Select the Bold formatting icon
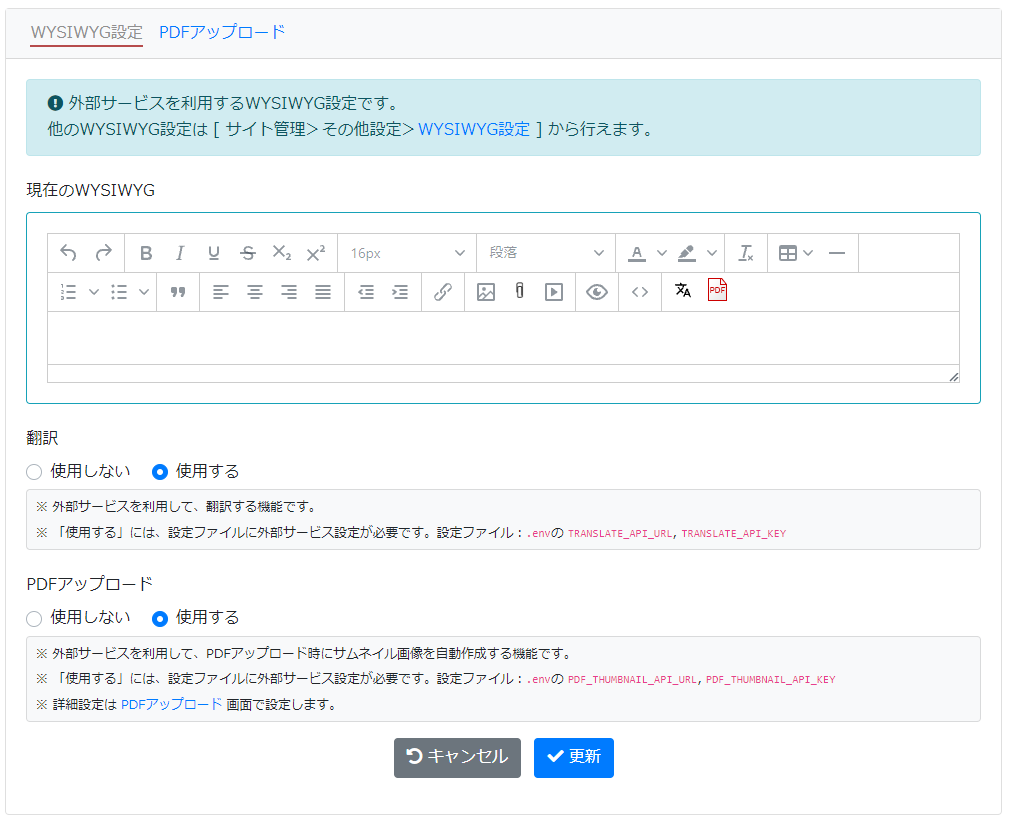Viewport: 1013px width, 829px height. 146,252
